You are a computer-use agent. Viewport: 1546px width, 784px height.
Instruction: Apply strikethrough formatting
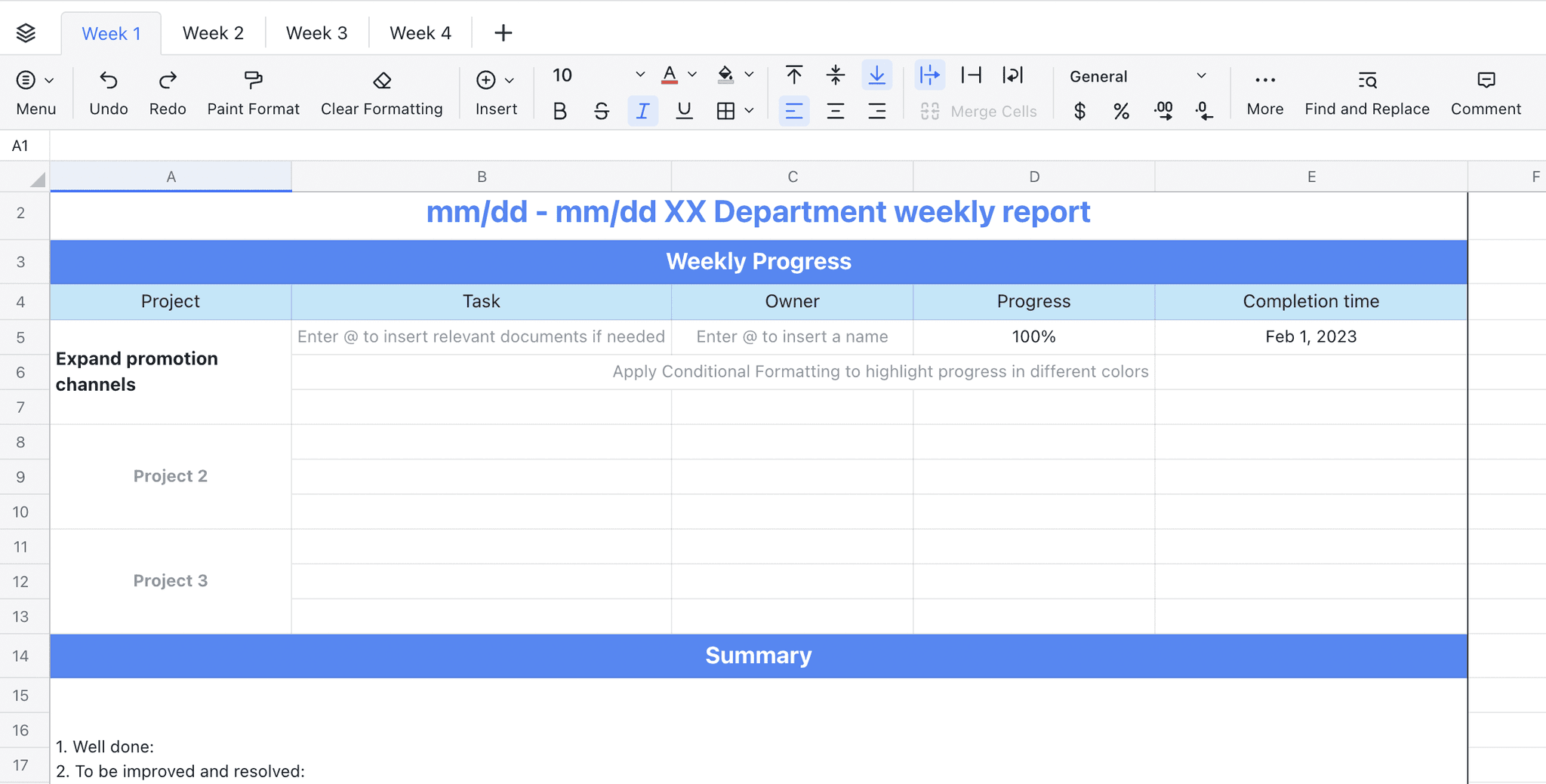click(x=601, y=111)
